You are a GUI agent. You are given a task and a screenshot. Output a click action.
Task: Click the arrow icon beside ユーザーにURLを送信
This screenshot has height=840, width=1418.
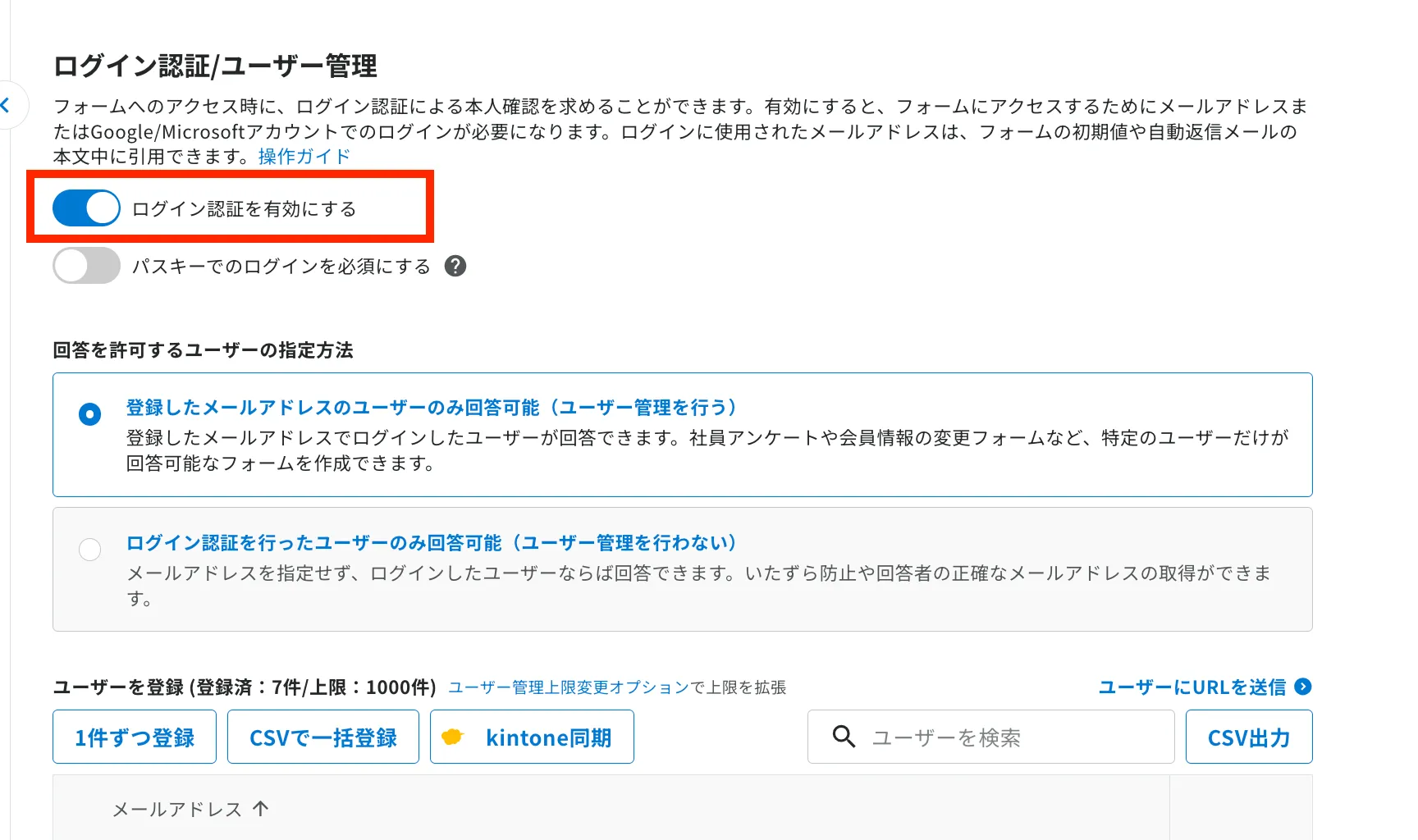click(x=1303, y=687)
